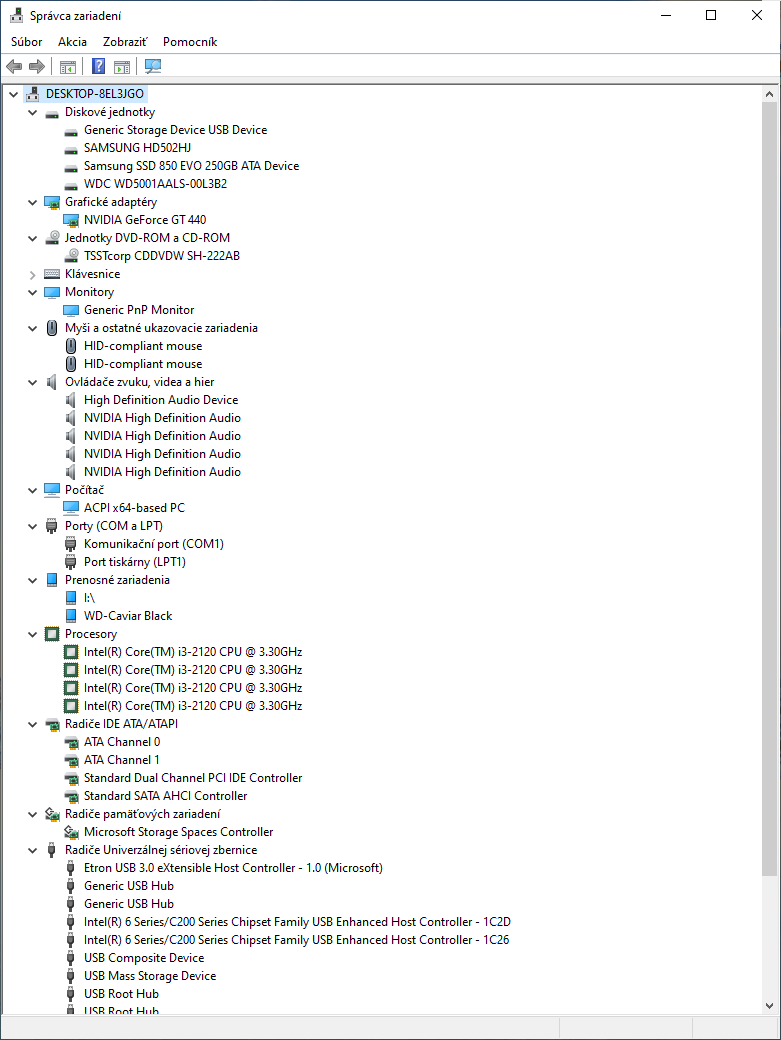Click the ACPI x64-based PC icon

(x=71, y=507)
